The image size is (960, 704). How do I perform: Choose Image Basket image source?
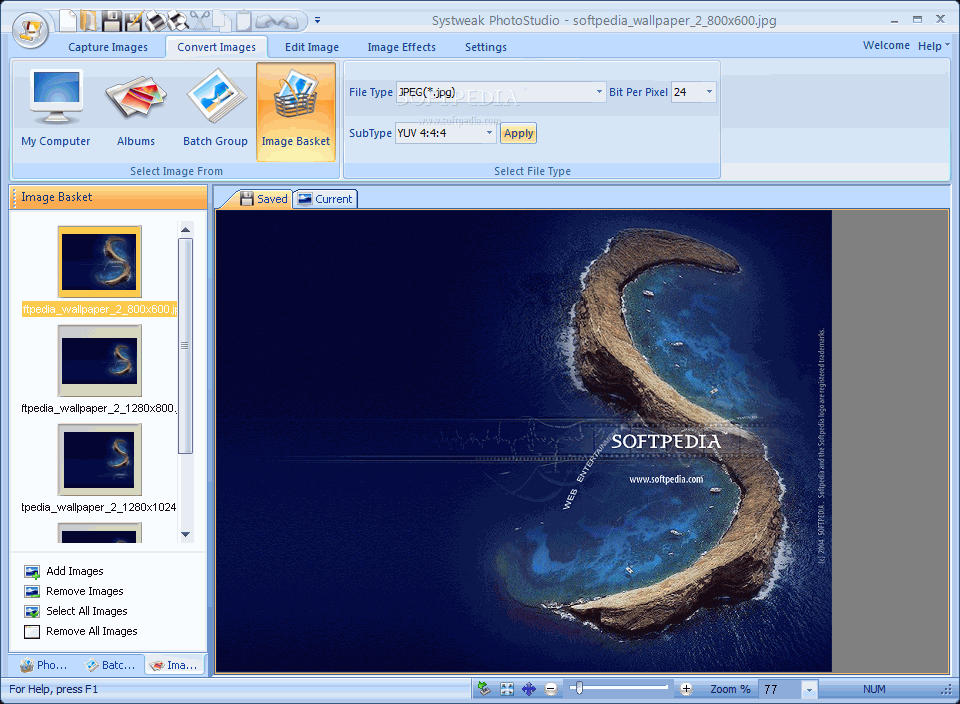click(296, 111)
